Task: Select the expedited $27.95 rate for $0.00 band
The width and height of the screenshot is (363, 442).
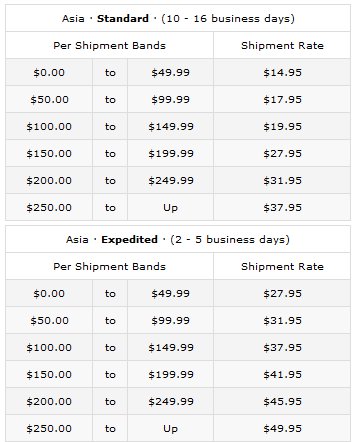Action: coord(282,293)
